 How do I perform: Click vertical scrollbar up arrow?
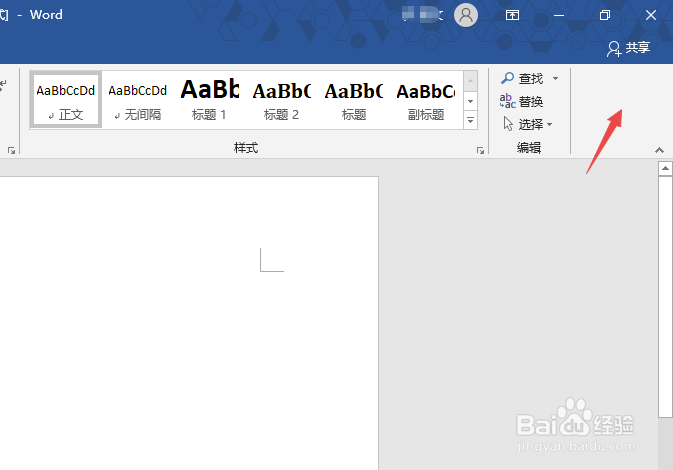[665, 168]
